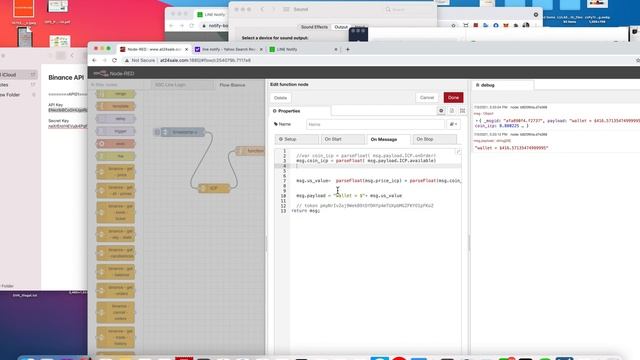640x360 pixels.
Task: Click the trigger node in the palette
Action: [x=116, y=131]
